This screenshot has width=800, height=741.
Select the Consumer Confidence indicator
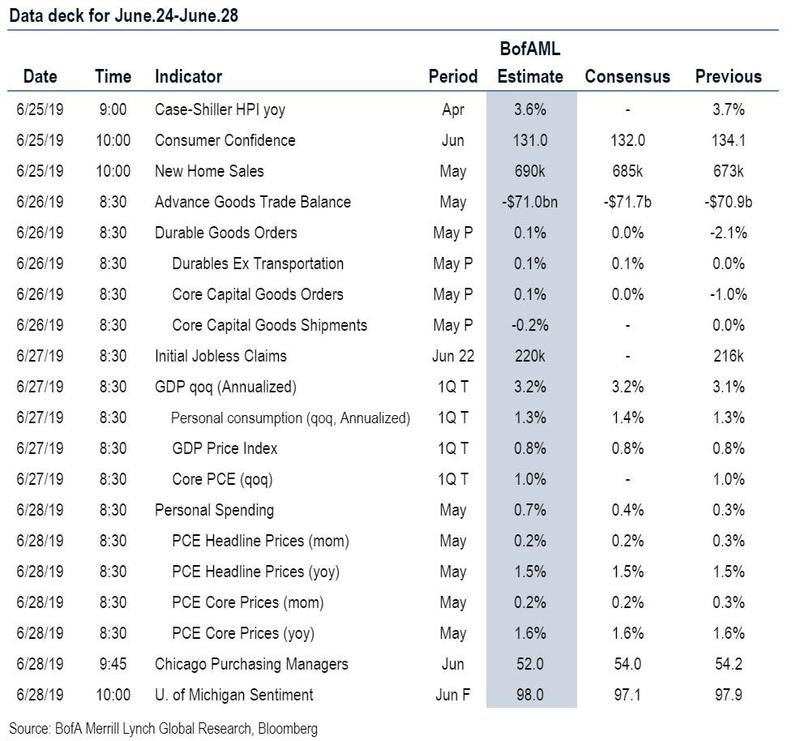pyautogui.click(x=225, y=140)
